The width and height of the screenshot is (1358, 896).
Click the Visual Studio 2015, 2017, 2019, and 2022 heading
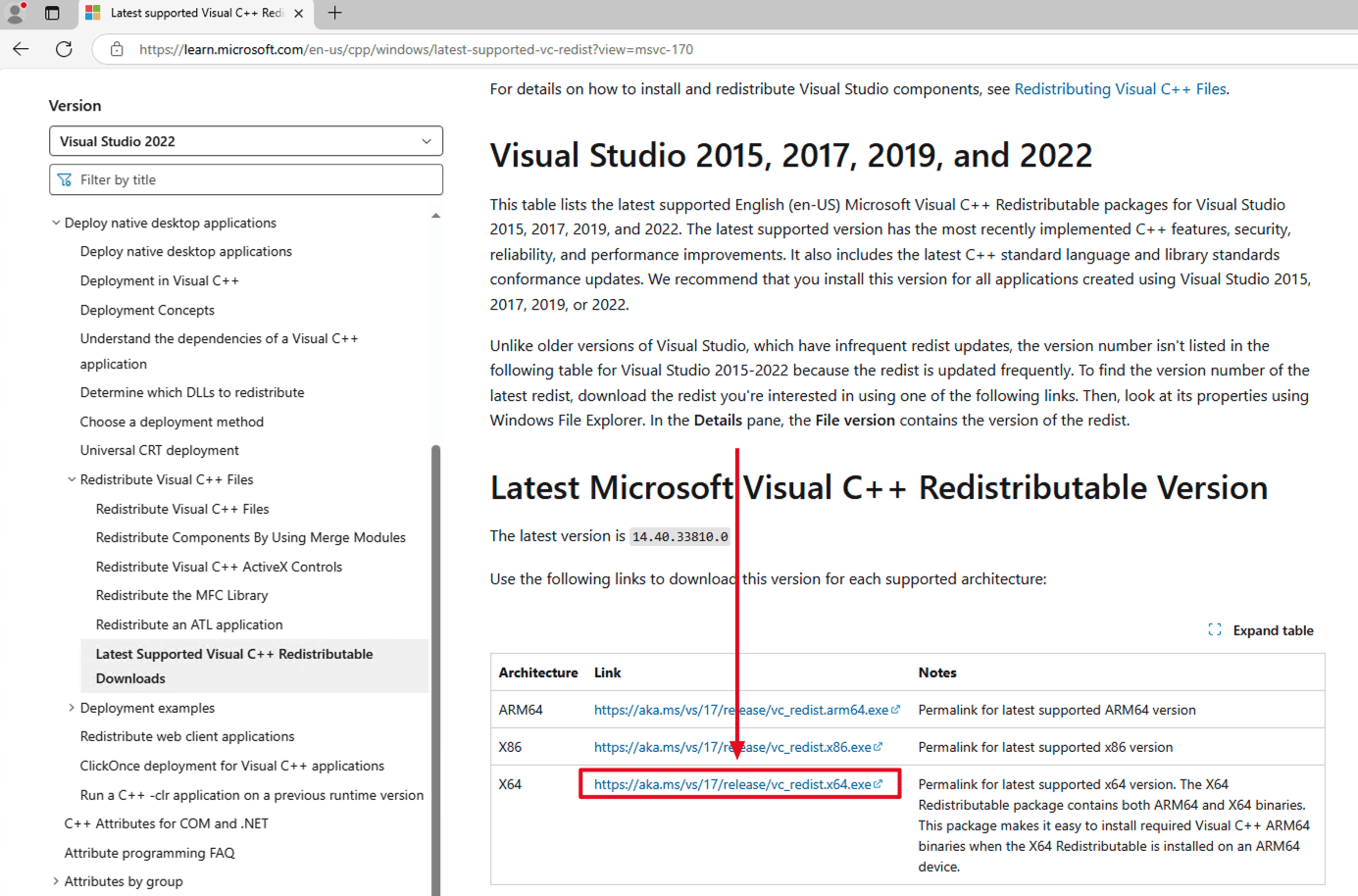[791, 155]
